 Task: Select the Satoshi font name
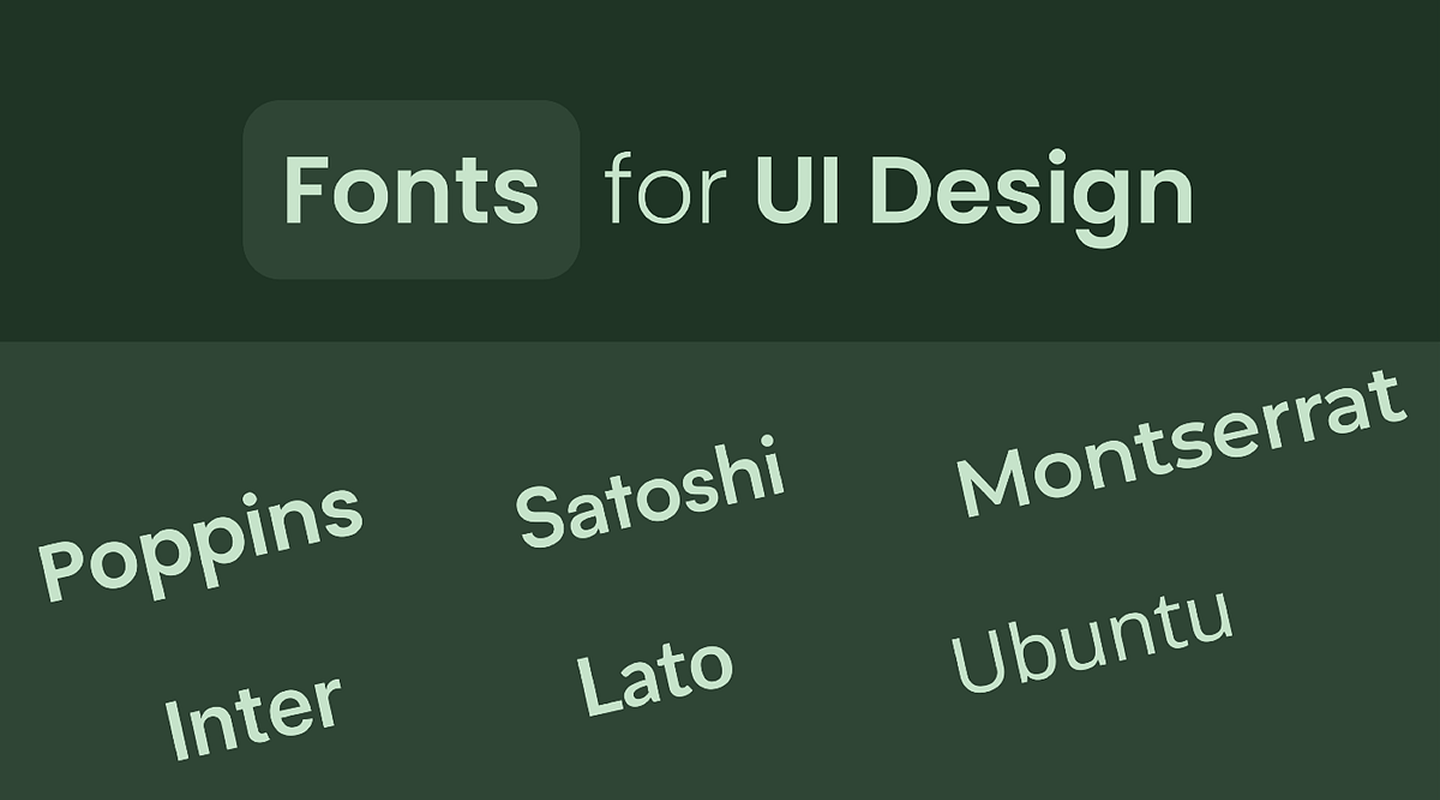(650, 491)
